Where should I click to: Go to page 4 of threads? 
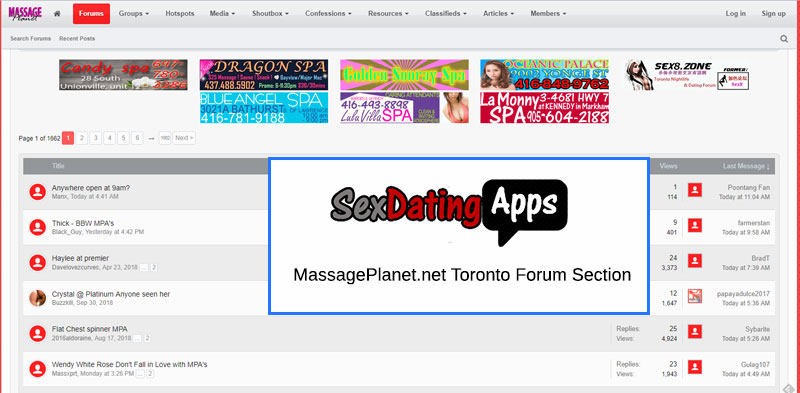click(x=109, y=138)
